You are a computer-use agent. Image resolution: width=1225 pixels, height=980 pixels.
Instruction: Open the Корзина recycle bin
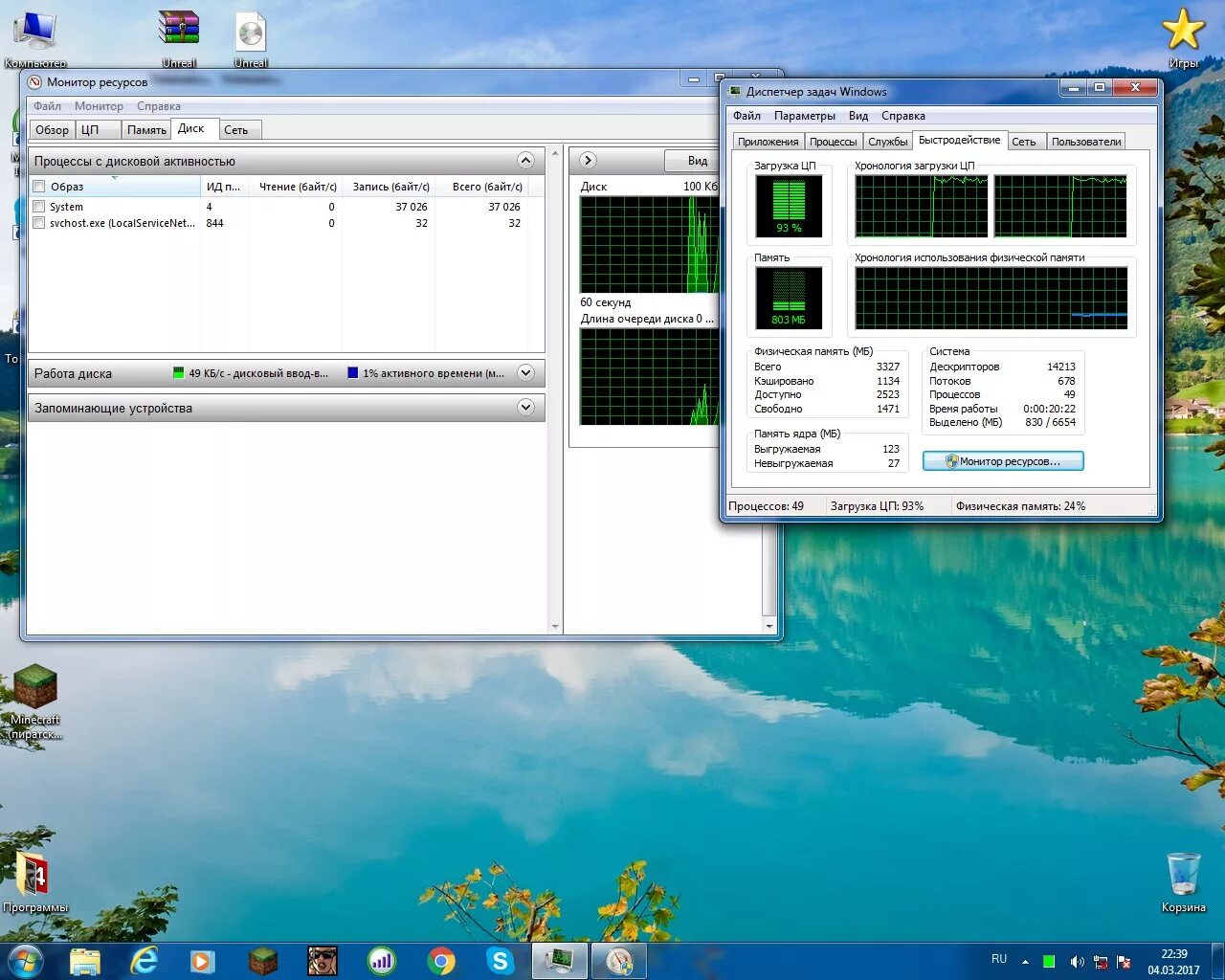(x=1183, y=881)
